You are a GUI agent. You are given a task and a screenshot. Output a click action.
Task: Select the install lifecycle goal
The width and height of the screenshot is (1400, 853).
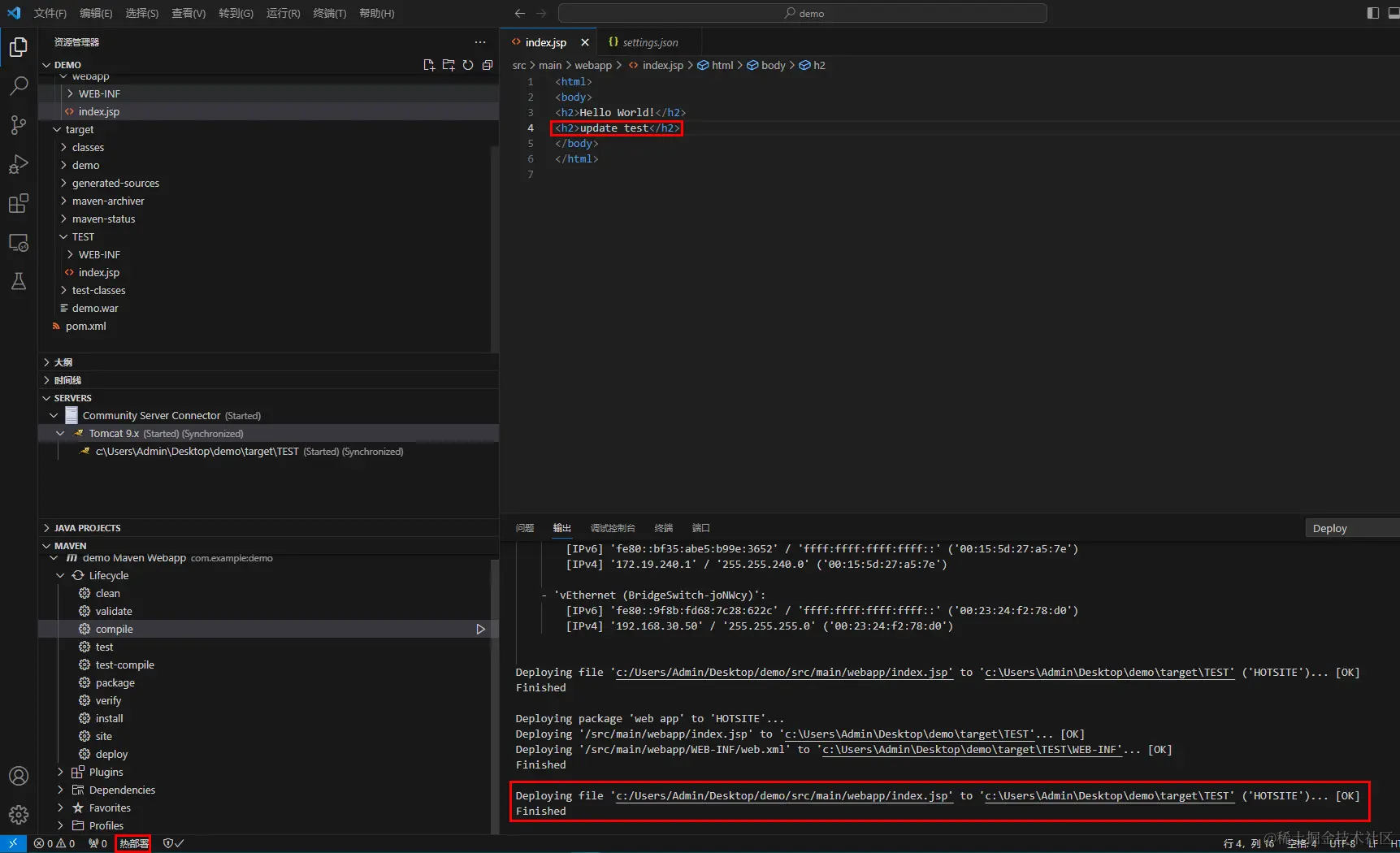point(109,718)
